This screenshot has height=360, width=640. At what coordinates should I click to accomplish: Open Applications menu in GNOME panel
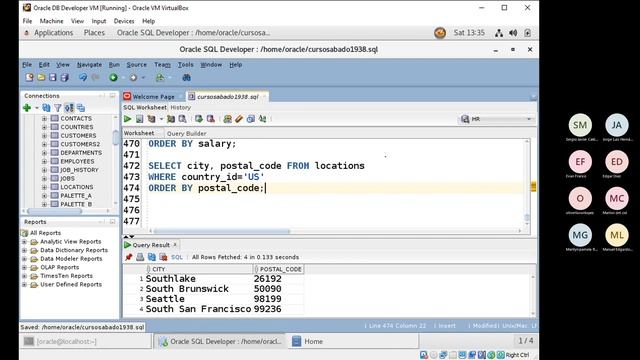tap(53, 33)
